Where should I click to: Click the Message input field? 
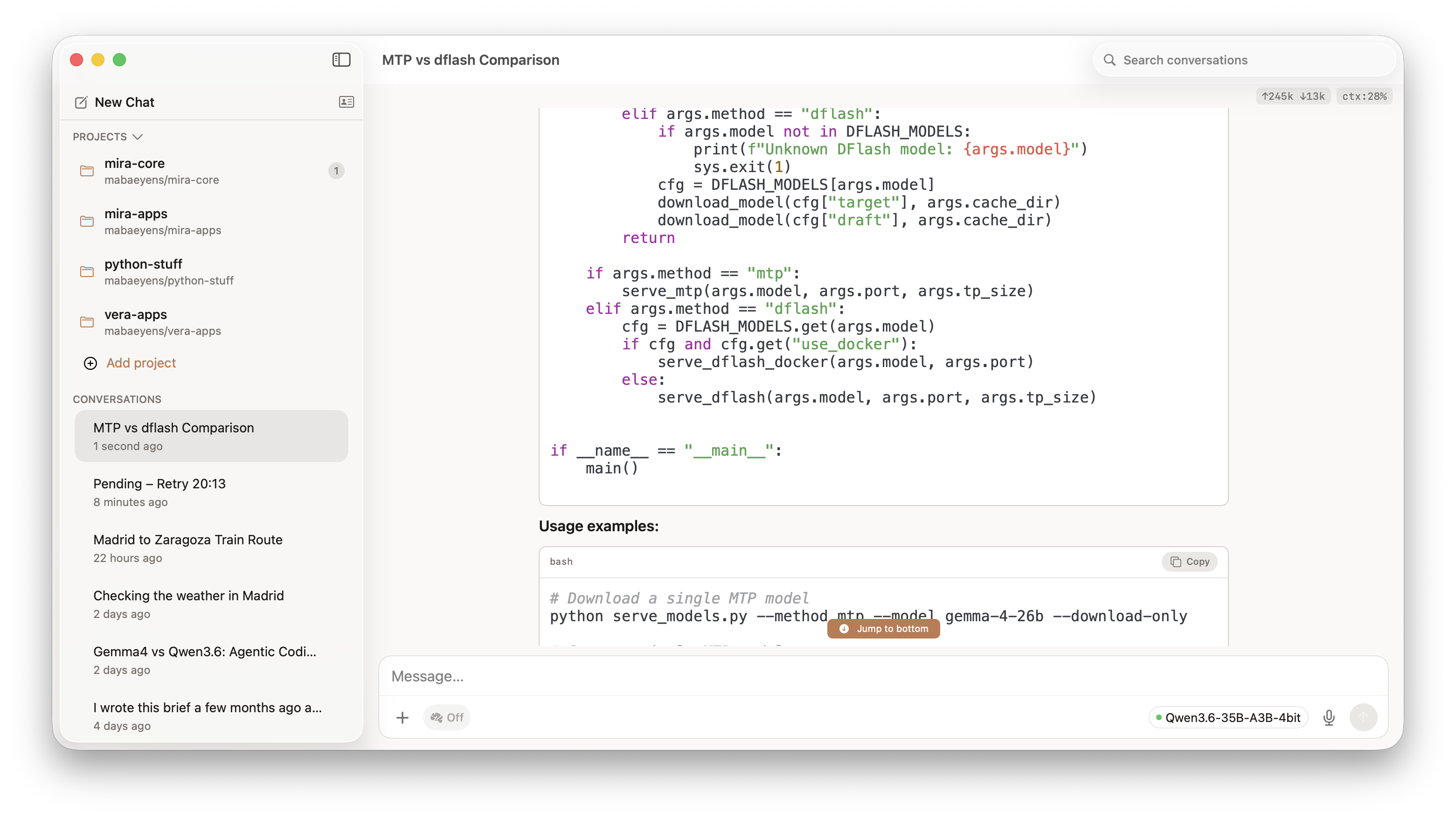[x=883, y=676]
